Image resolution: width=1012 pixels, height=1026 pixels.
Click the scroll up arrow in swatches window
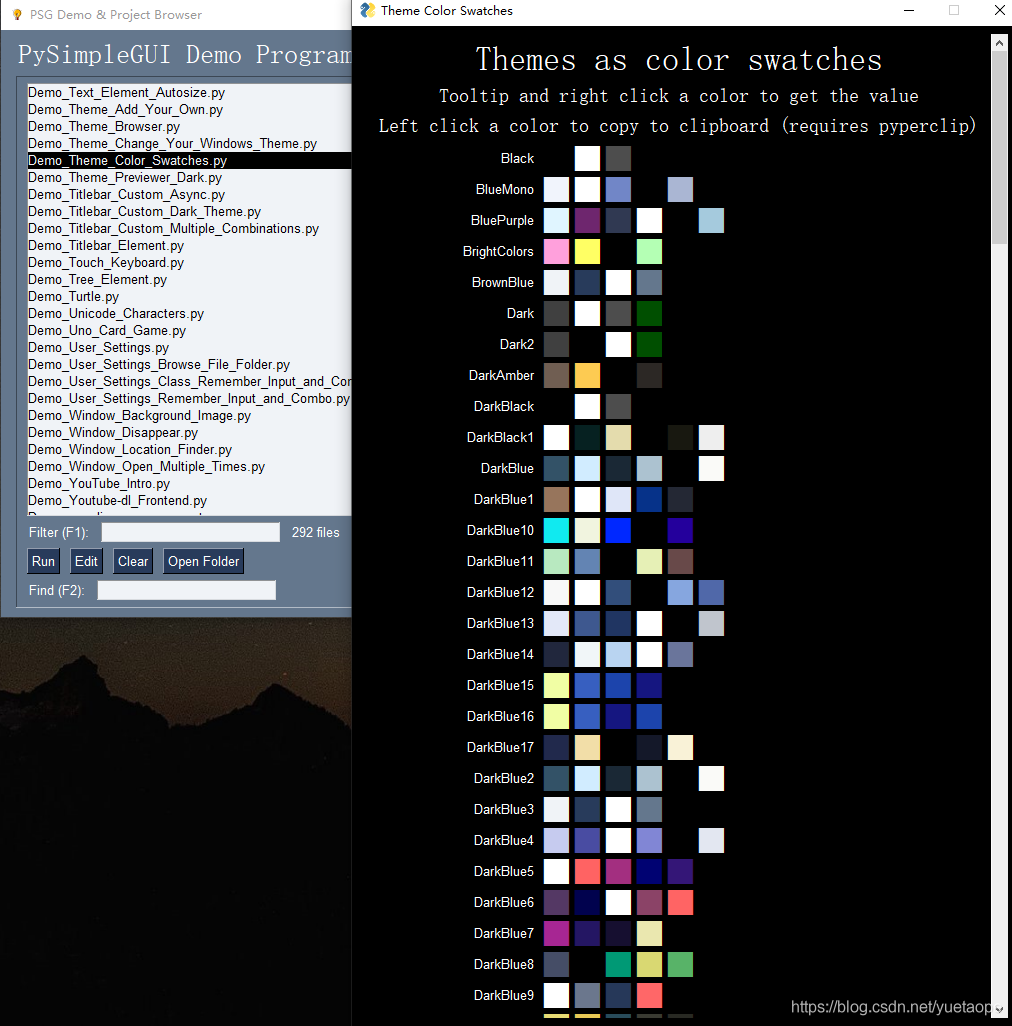click(x=999, y=43)
